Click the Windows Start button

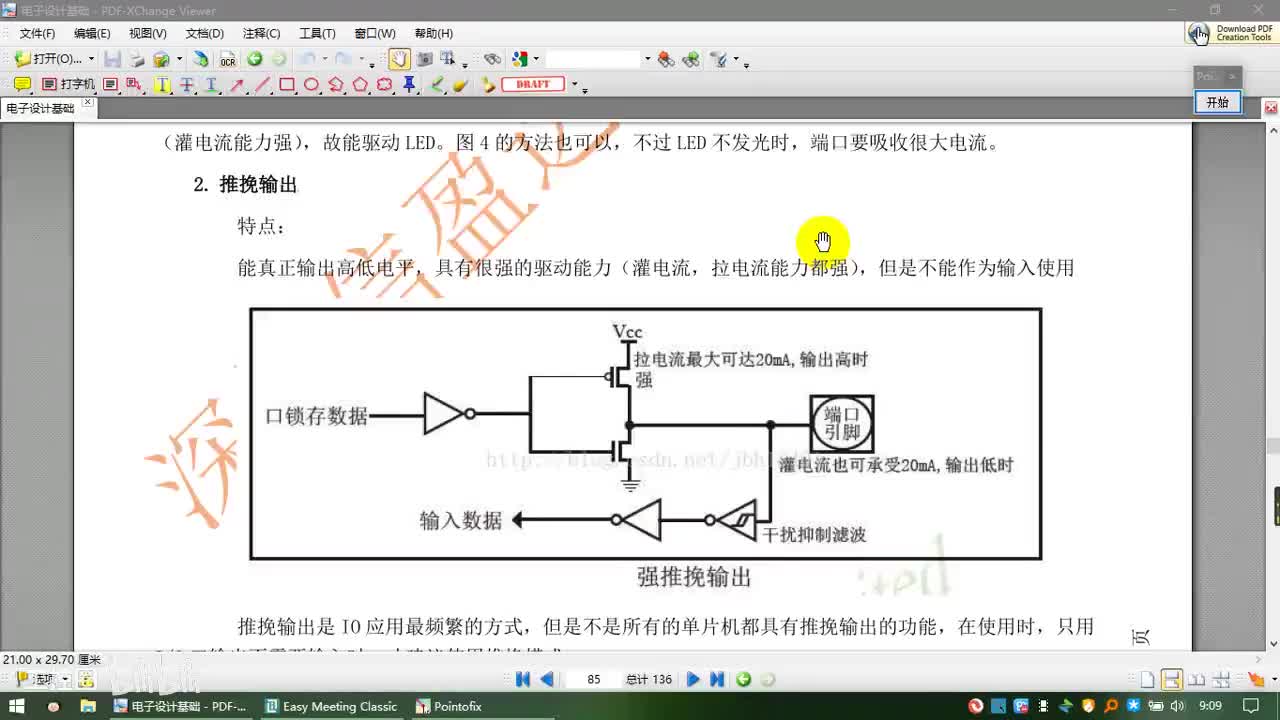[x=17, y=706]
